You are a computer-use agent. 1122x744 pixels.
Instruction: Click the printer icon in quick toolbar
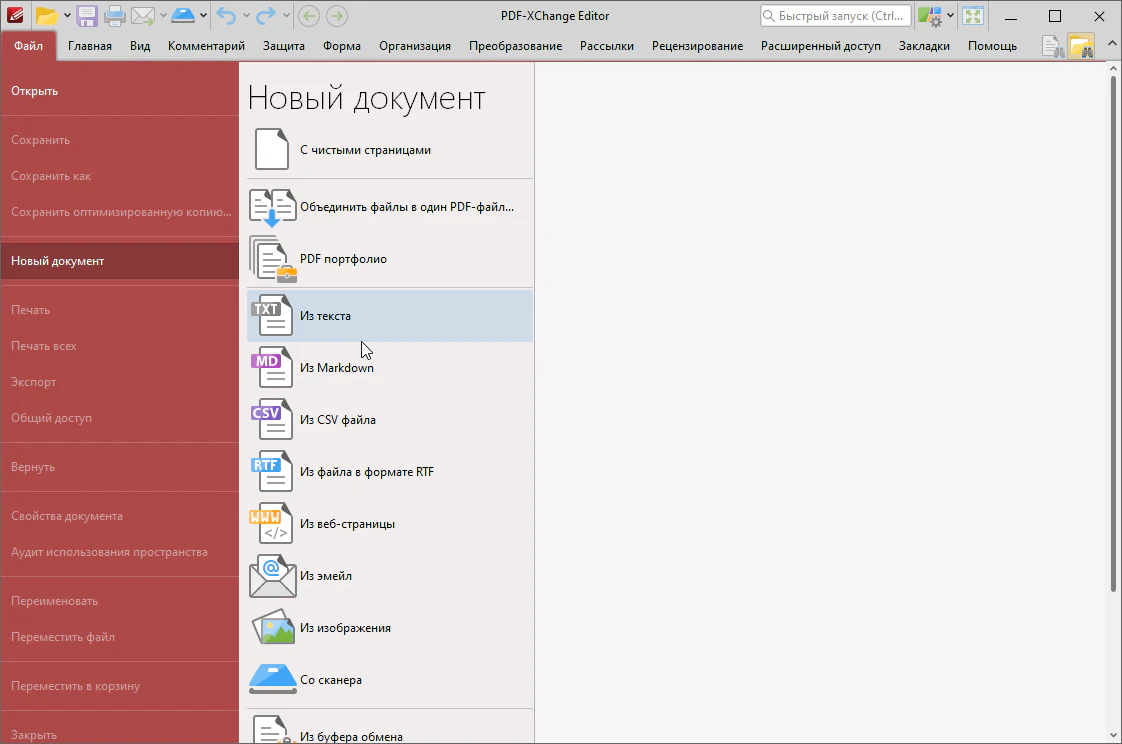115,16
